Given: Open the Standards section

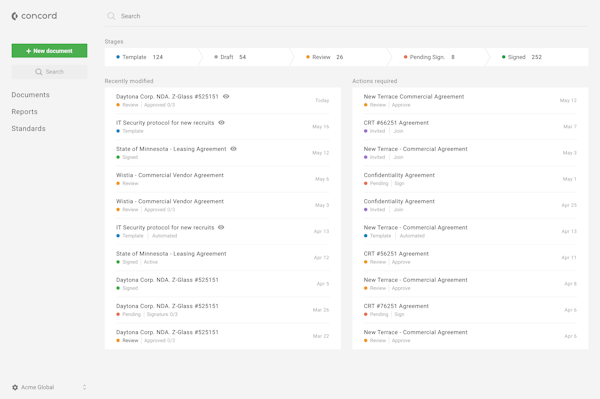Looking at the screenshot, I should (28, 129).
